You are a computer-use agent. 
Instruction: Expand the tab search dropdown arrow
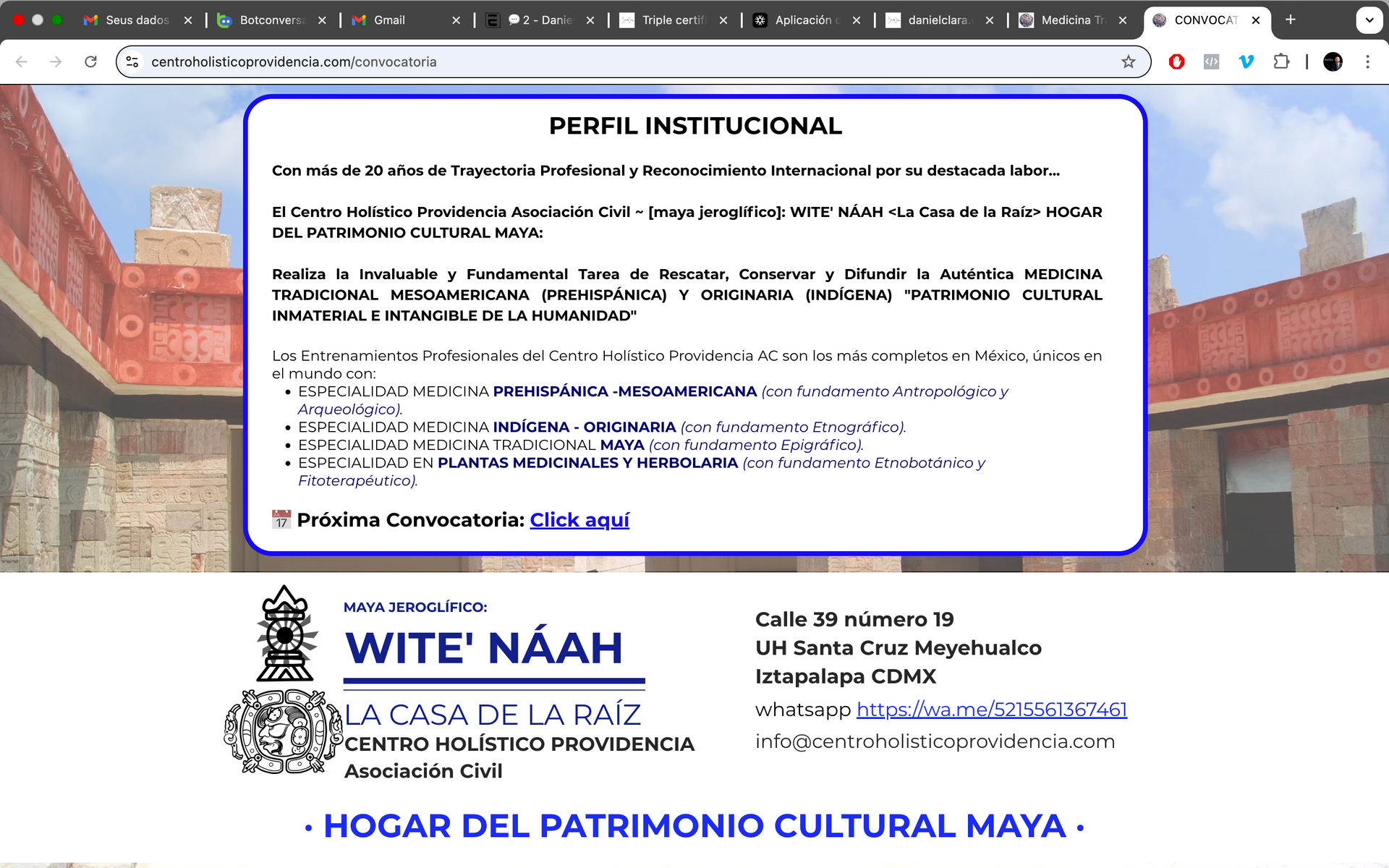click(1369, 20)
